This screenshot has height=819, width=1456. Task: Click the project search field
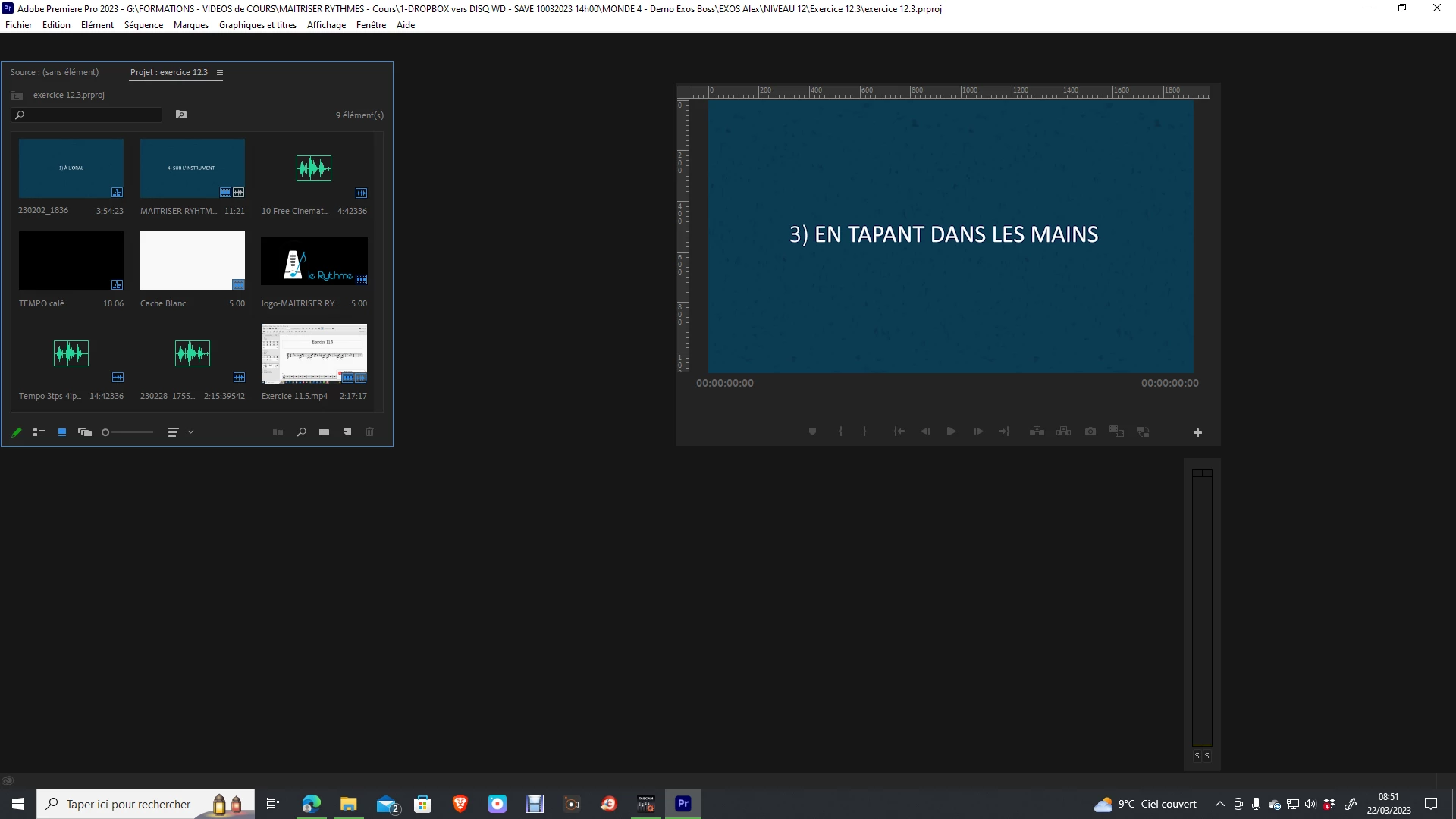click(x=91, y=115)
